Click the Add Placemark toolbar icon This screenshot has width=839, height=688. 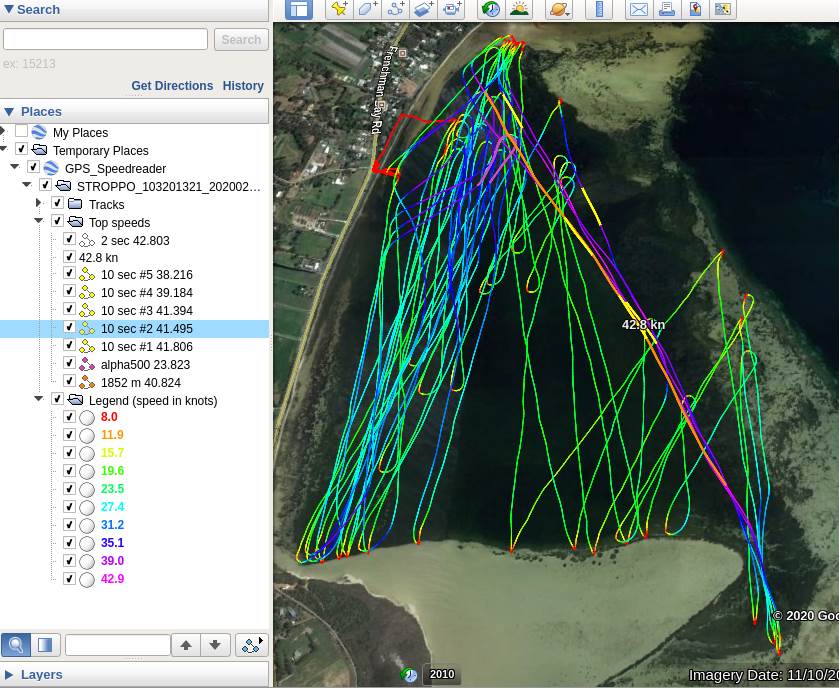click(x=339, y=10)
